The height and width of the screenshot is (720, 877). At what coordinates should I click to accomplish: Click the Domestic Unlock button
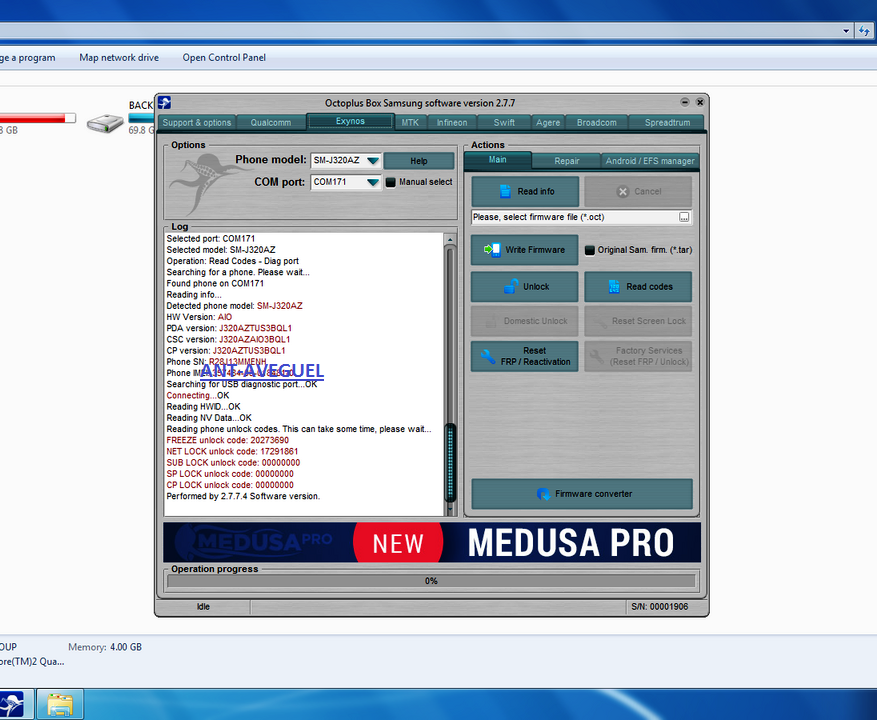coord(525,321)
